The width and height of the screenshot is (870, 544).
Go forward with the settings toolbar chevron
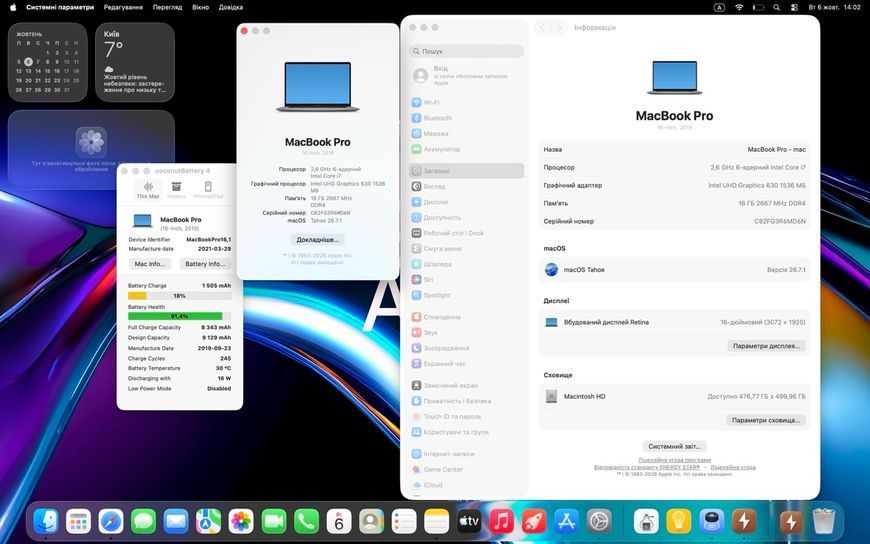coord(559,27)
